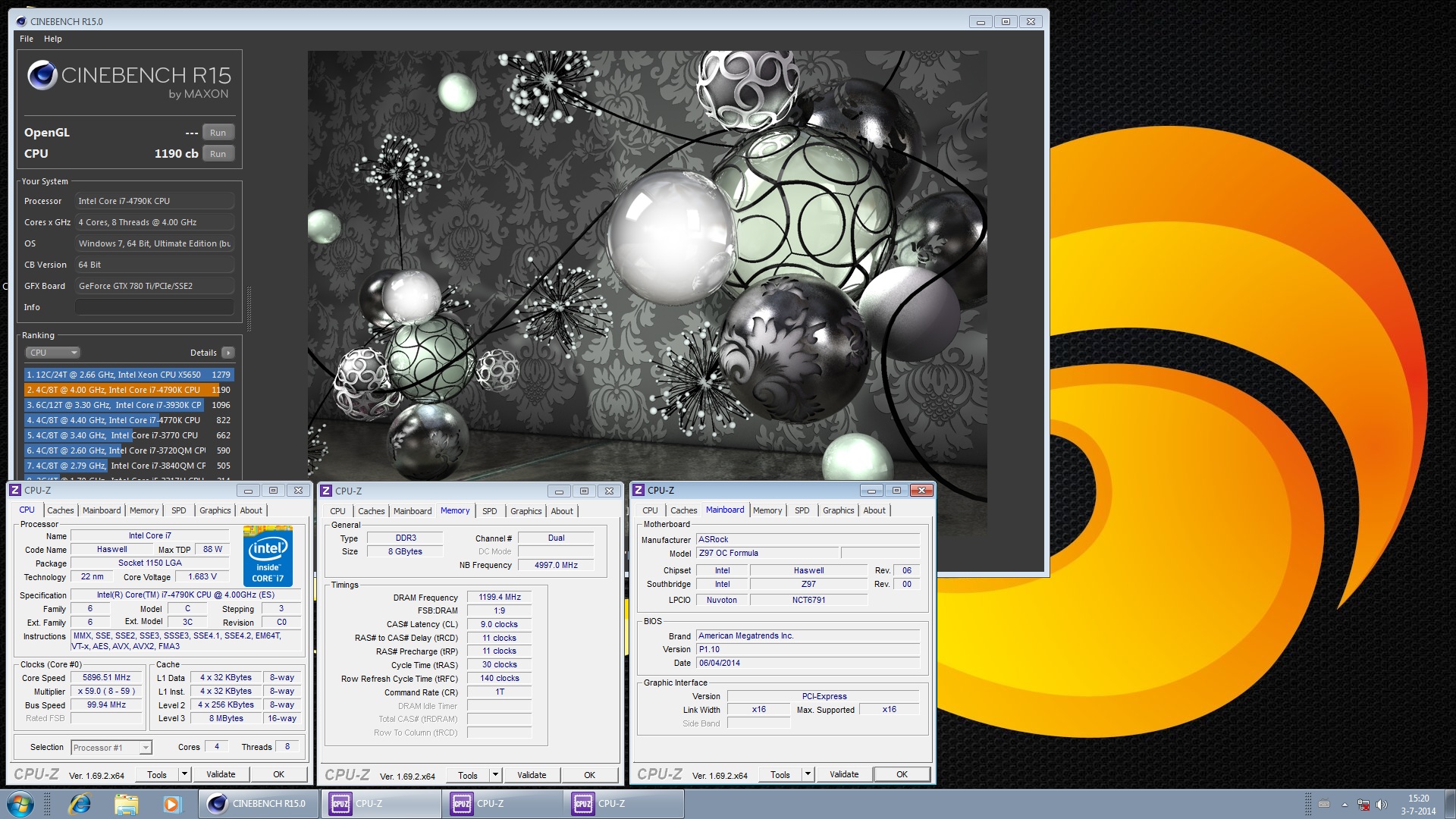Click Validate in CPU-Z CPU window
The image size is (1456, 819).
tap(221, 774)
